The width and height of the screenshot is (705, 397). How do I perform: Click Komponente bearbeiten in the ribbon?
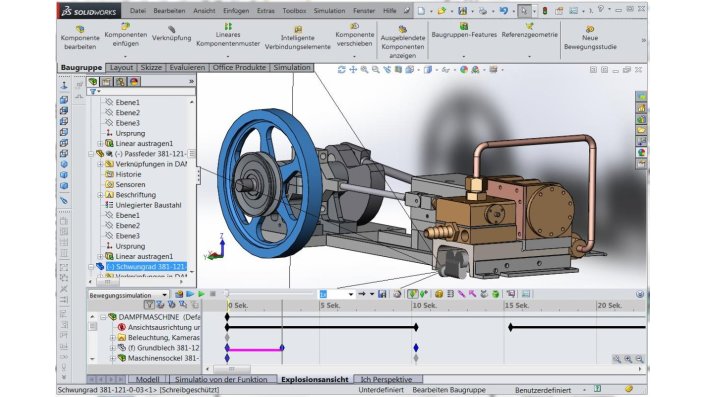point(80,38)
